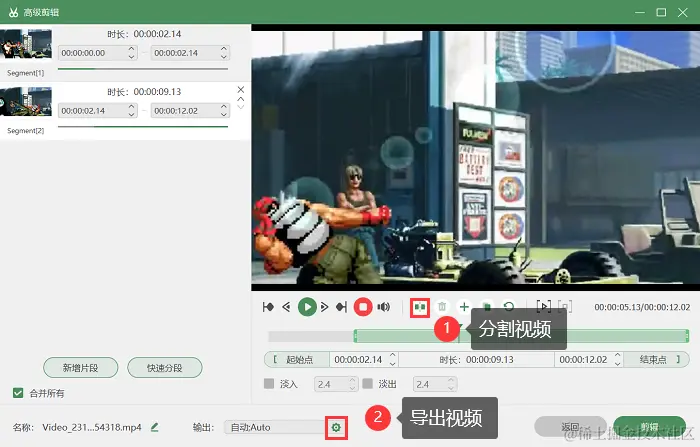Click the 快速分段 button

[165, 368]
